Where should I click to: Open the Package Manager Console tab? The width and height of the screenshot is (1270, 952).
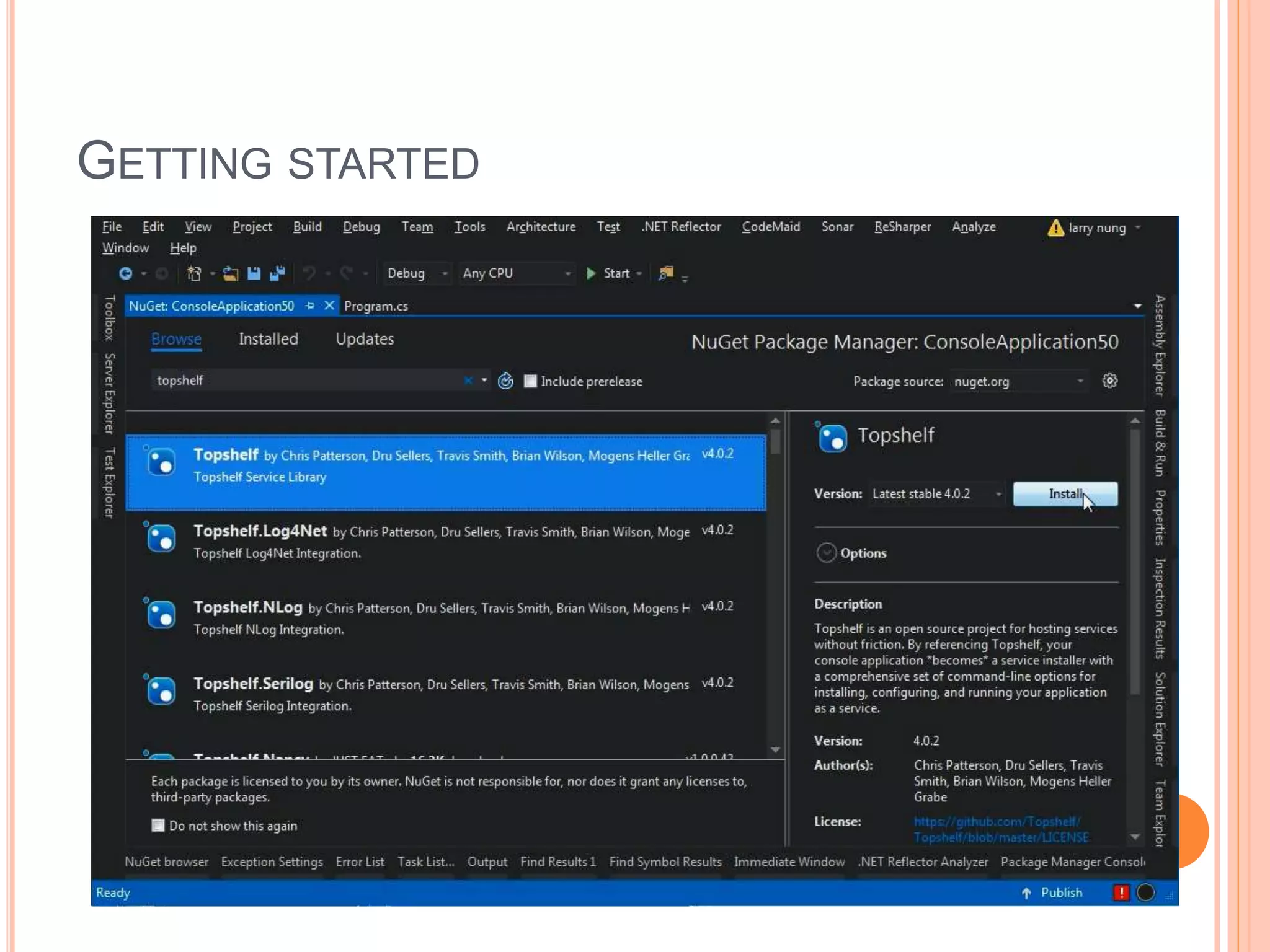(x=1073, y=862)
